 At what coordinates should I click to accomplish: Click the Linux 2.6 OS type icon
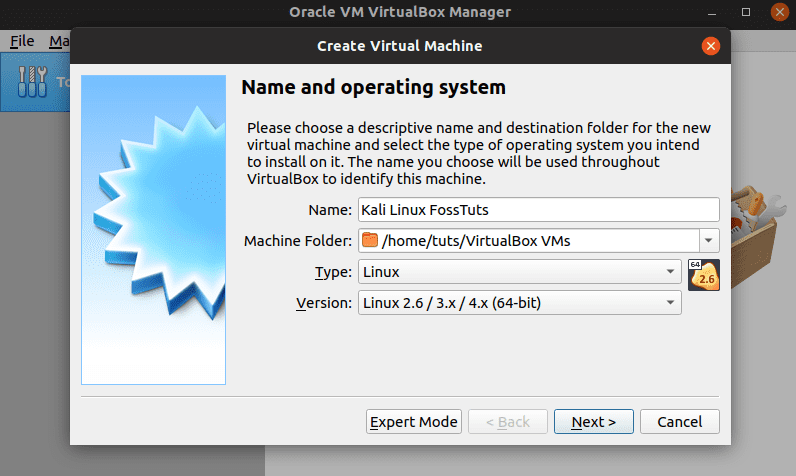[x=704, y=275]
